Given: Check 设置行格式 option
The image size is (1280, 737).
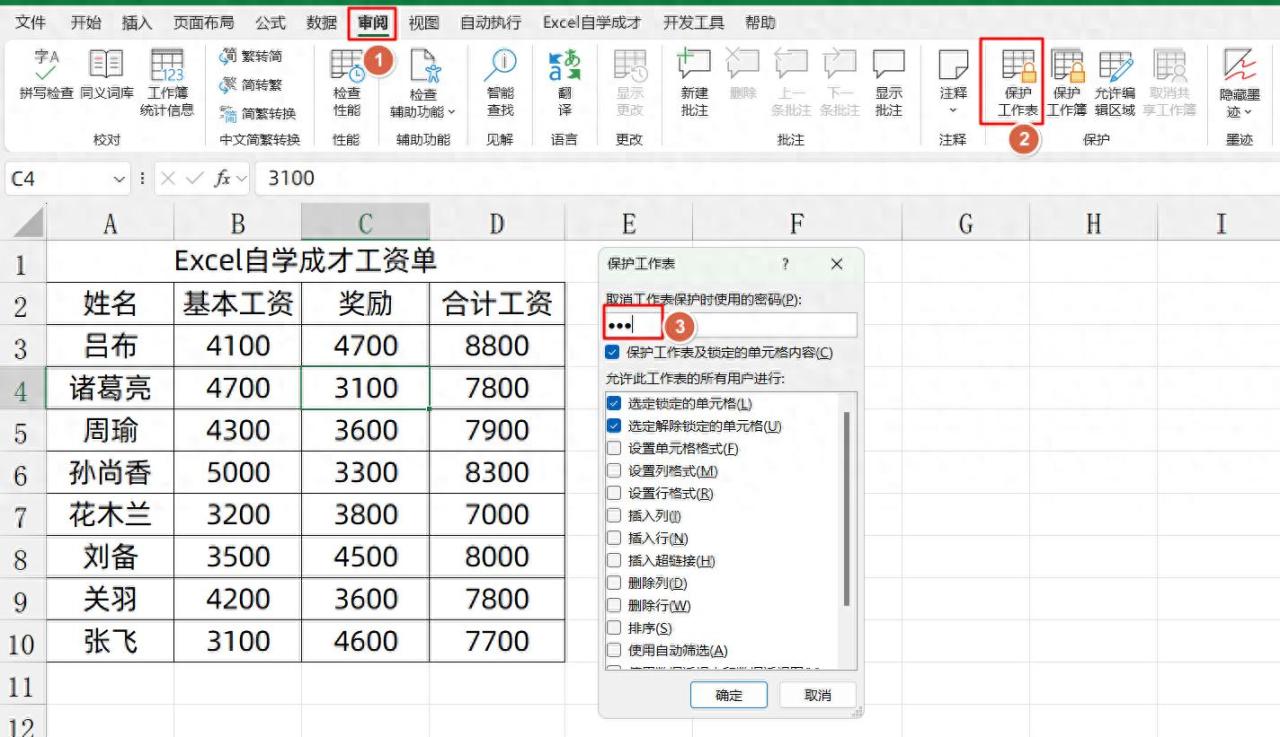Looking at the screenshot, I should point(614,493).
